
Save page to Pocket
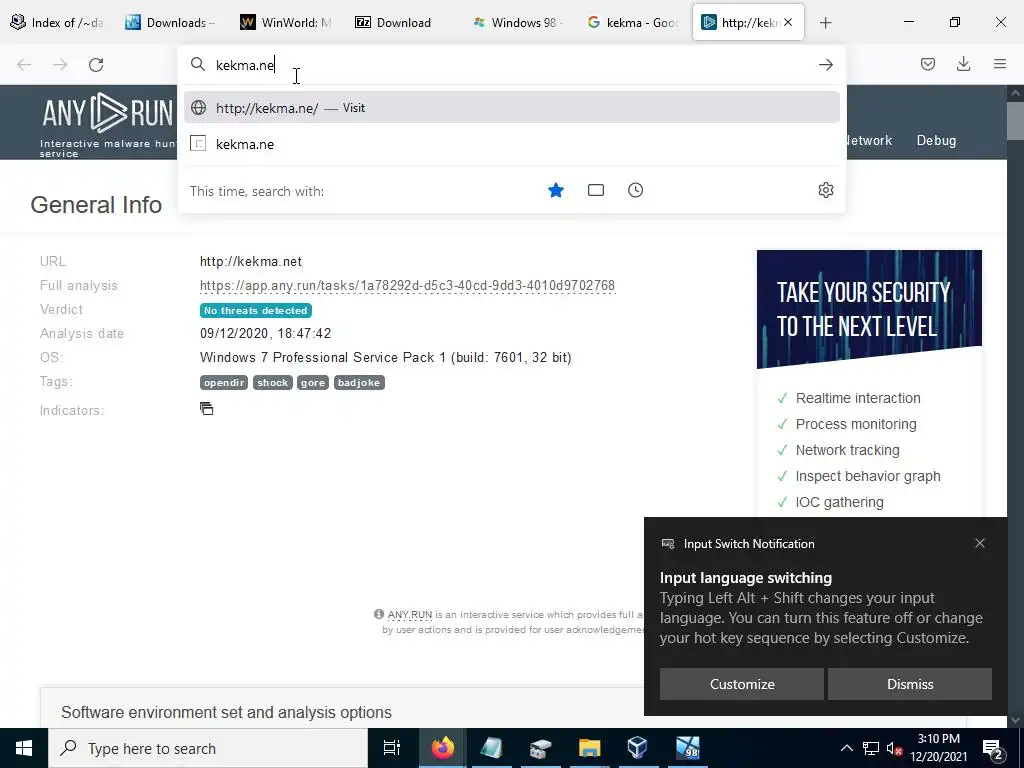(x=927, y=64)
